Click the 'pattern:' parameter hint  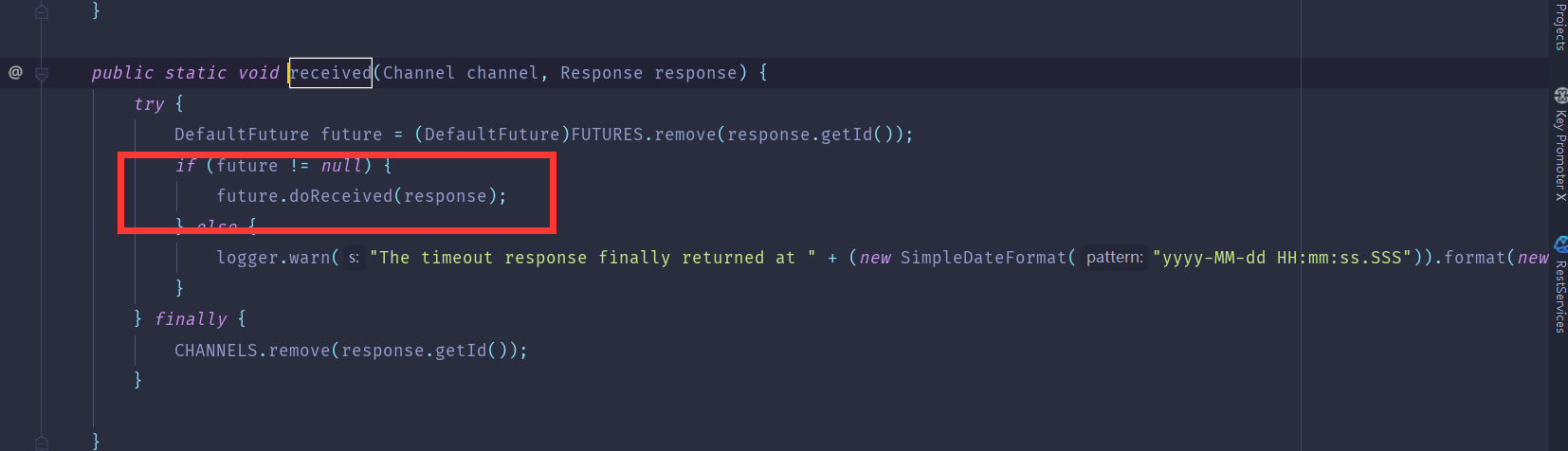coord(1115,258)
